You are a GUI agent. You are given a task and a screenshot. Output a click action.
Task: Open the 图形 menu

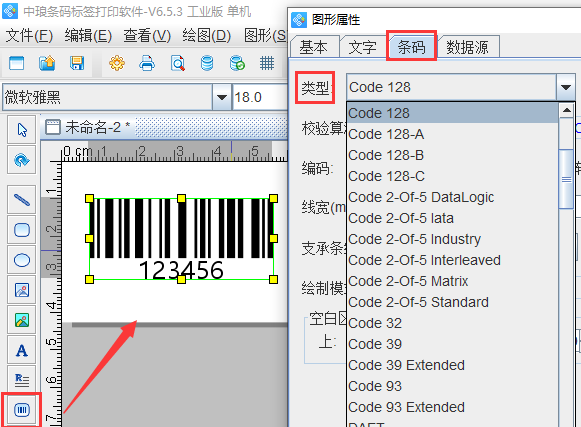pos(265,36)
